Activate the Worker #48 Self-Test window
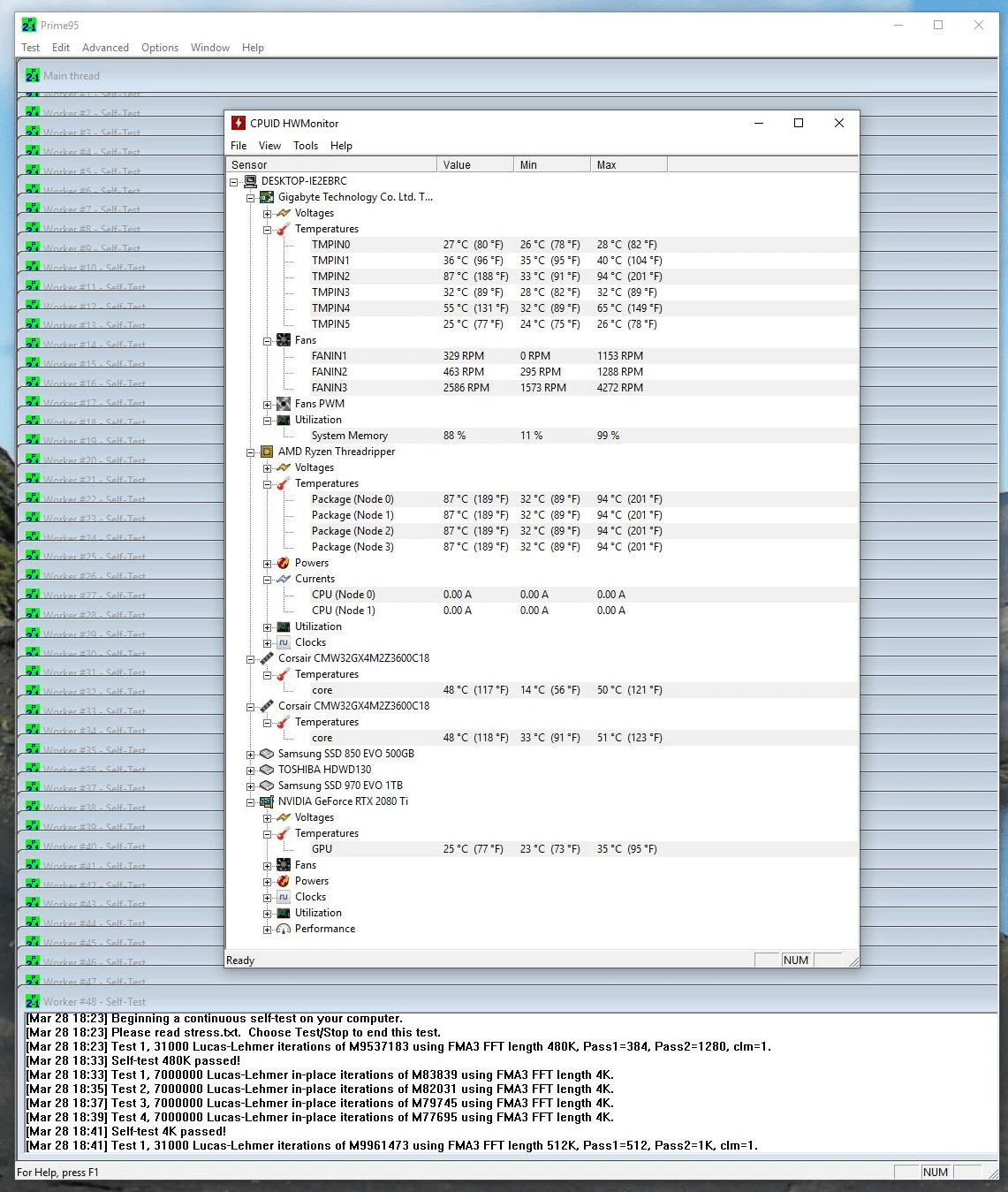Image resolution: width=1008 pixels, height=1192 pixels. pyautogui.click(x=508, y=1002)
